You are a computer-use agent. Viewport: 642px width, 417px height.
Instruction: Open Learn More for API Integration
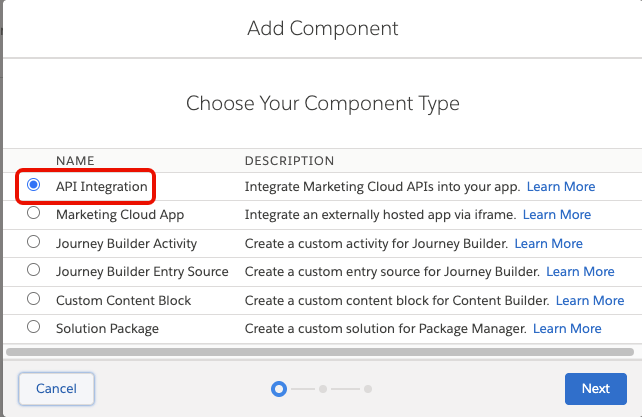point(560,187)
